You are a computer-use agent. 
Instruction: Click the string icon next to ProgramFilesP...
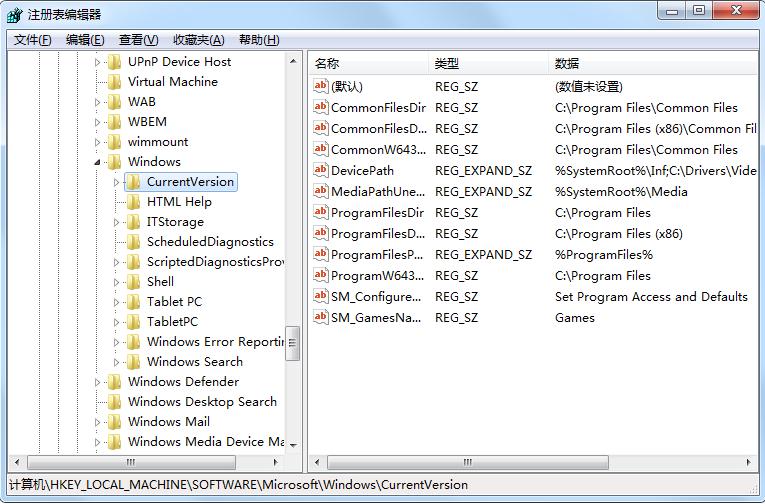tap(321, 254)
